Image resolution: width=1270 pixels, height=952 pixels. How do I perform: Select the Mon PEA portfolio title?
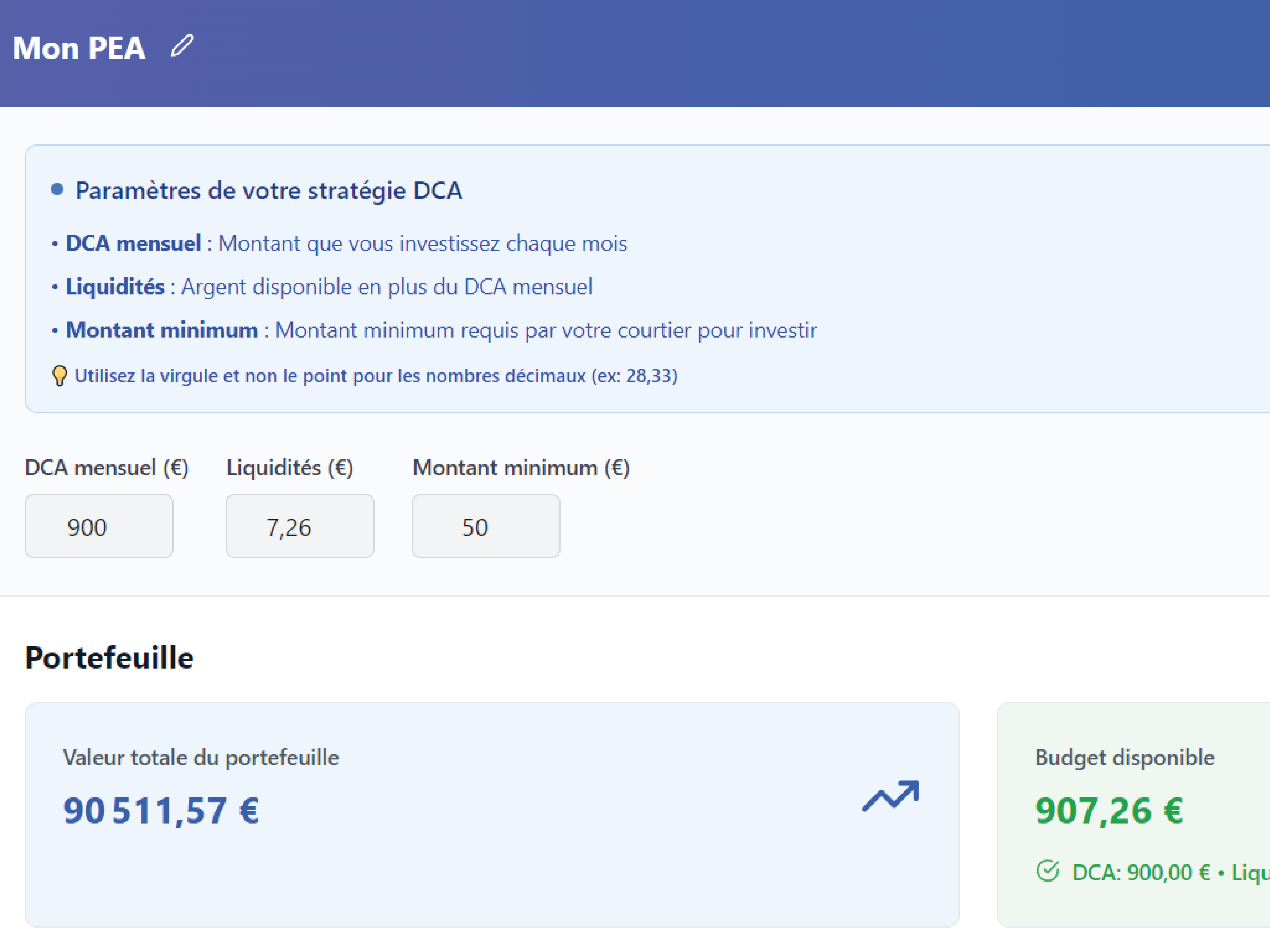click(x=79, y=48)
